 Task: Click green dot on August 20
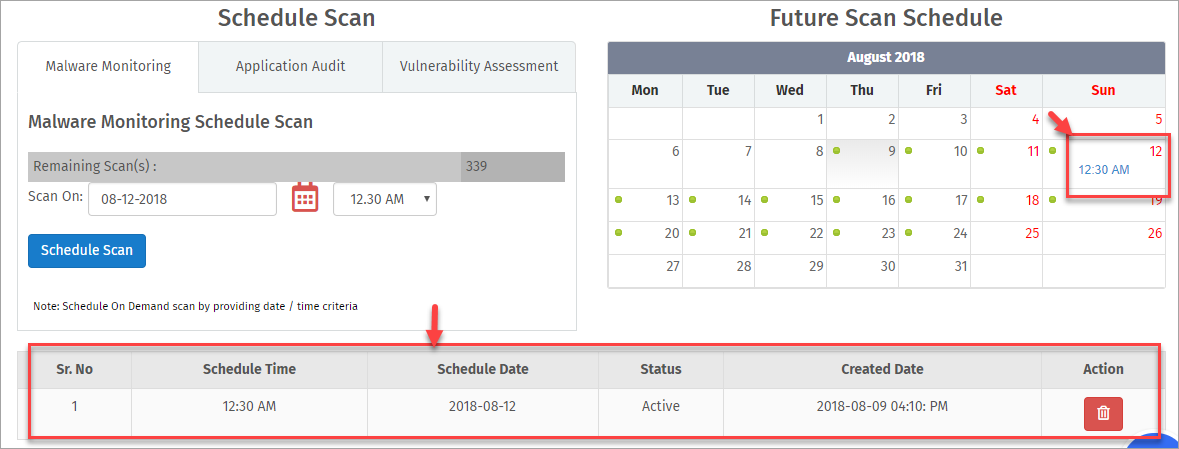click(x=619, y=233)
